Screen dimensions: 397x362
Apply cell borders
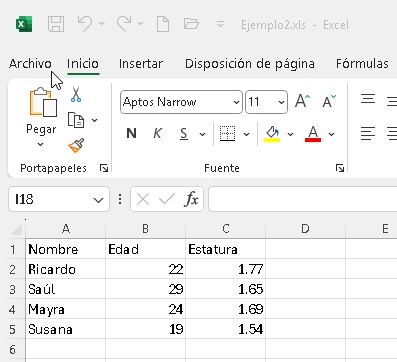pos(228,134)
